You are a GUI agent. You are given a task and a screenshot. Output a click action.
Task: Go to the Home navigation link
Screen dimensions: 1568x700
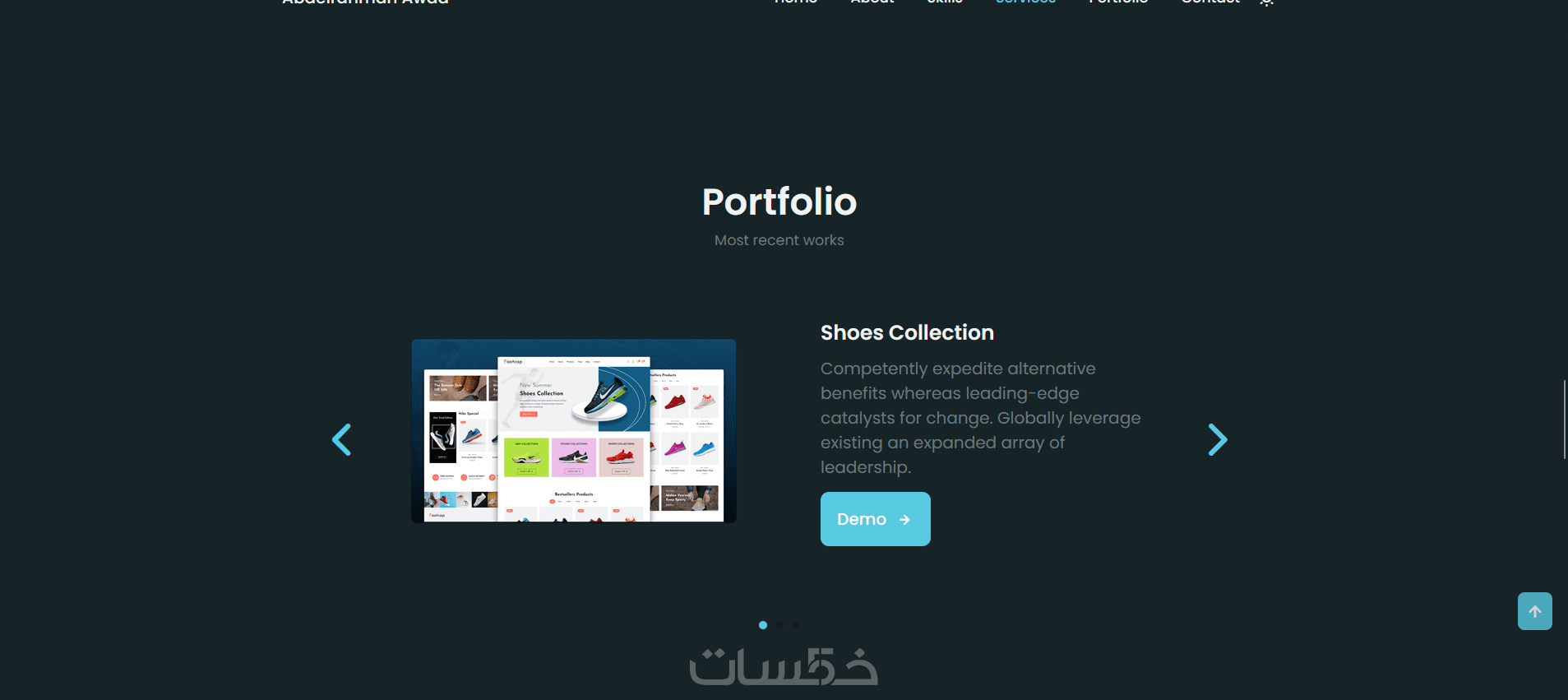795,2
